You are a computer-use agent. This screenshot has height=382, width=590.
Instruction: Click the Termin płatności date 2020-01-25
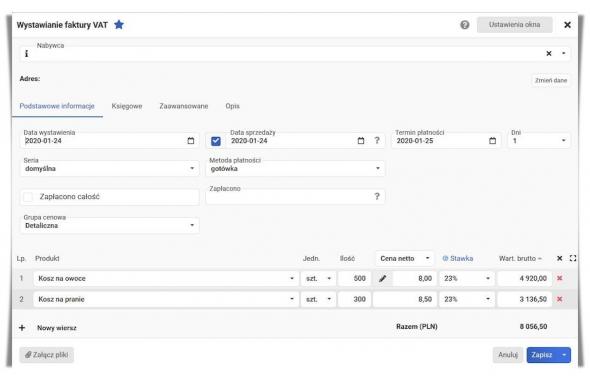(x=415, y=141)
